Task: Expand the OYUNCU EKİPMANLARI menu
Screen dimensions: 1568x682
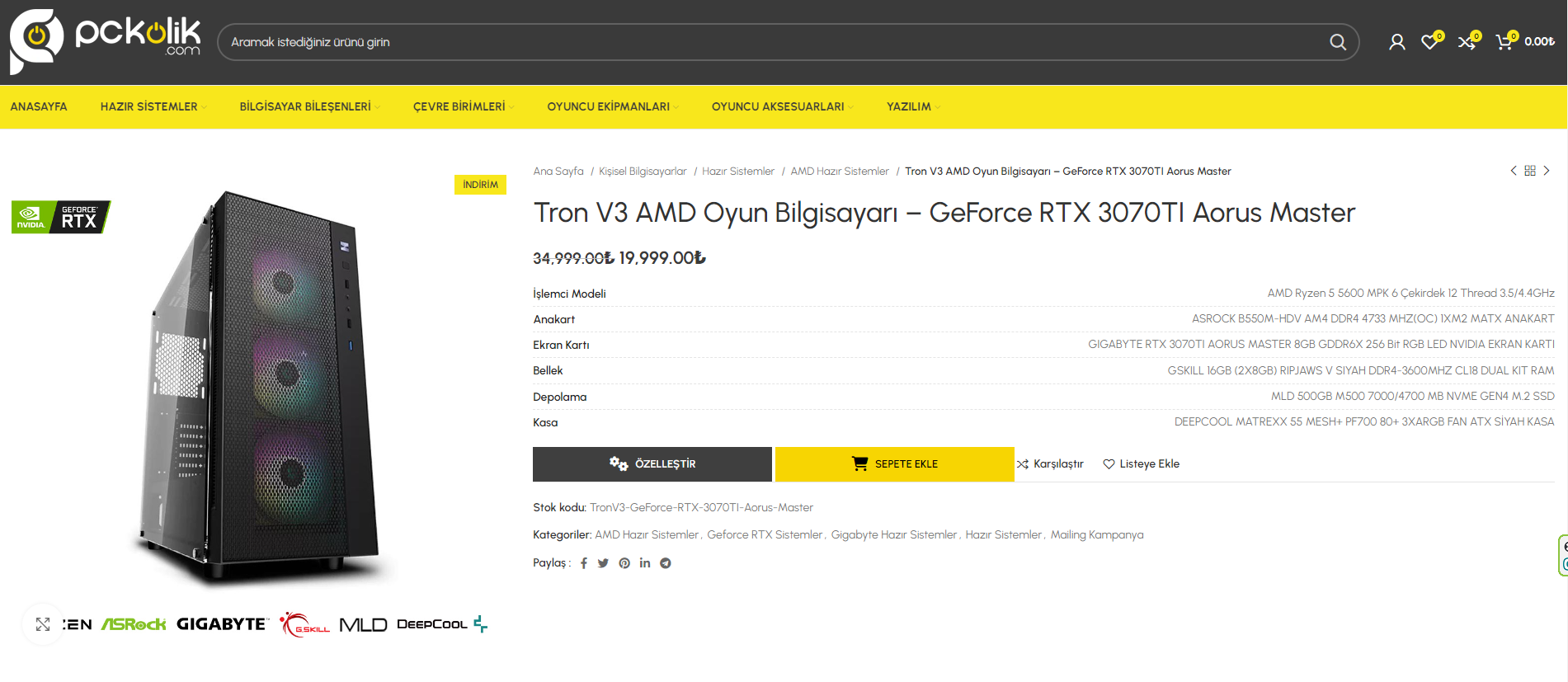Action: 613,106
